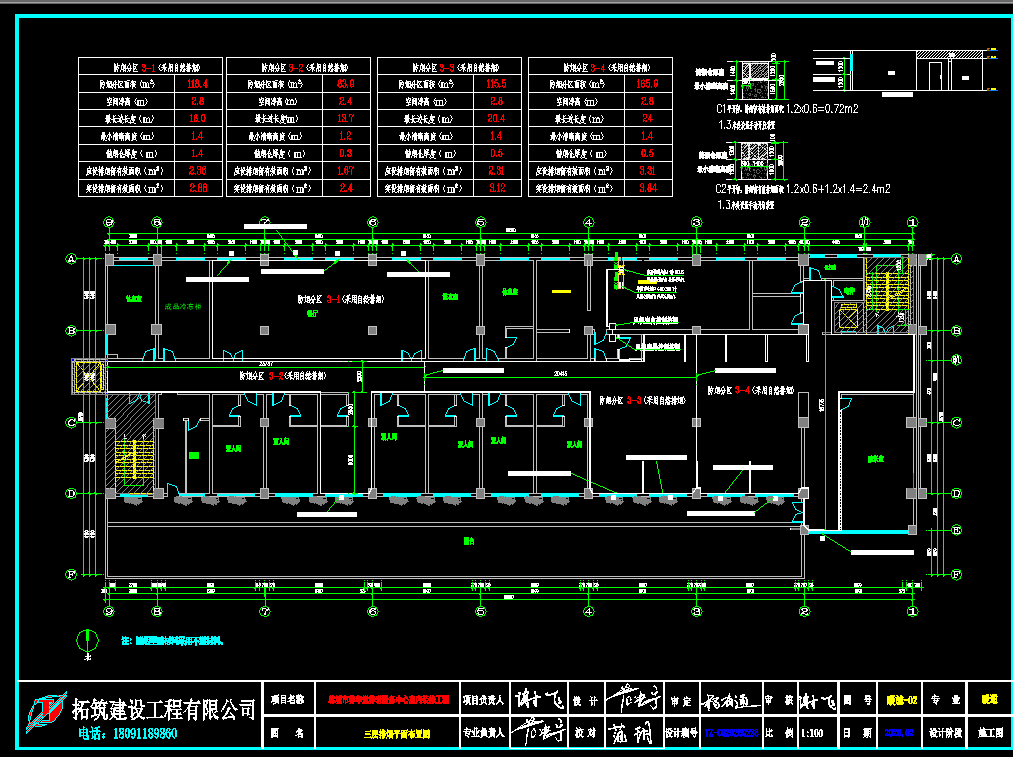Click the company name 拓筑建设工程有限公司

coord(164,709)
